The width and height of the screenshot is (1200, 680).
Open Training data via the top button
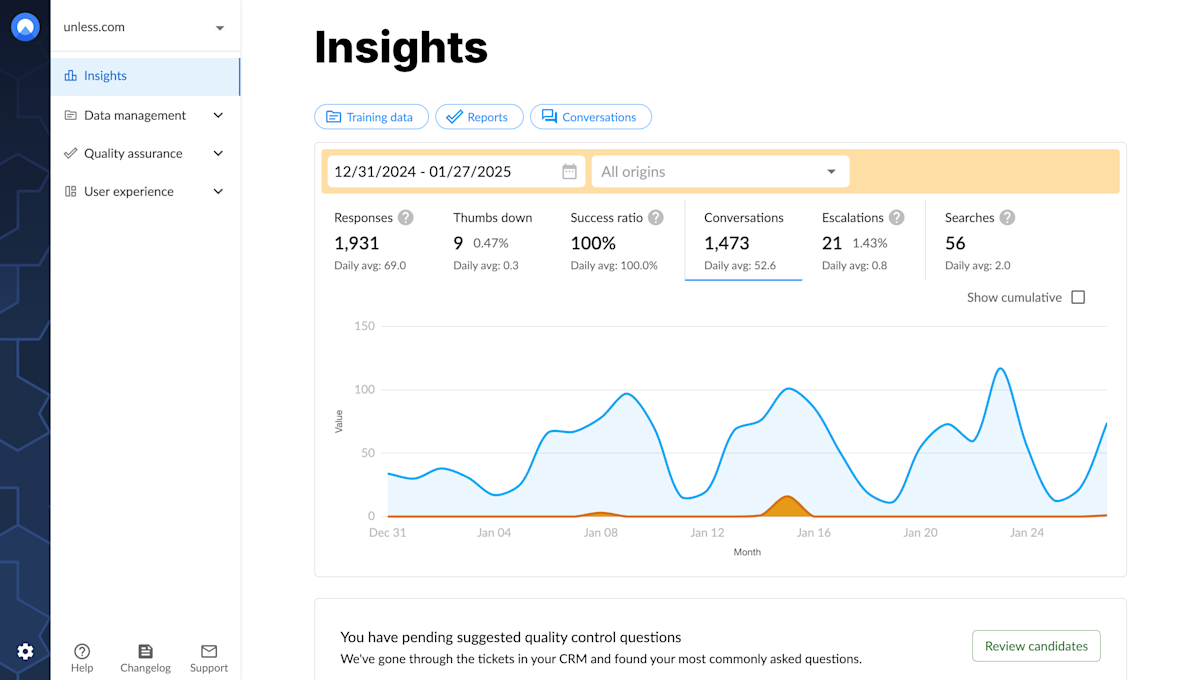(371, 116)
